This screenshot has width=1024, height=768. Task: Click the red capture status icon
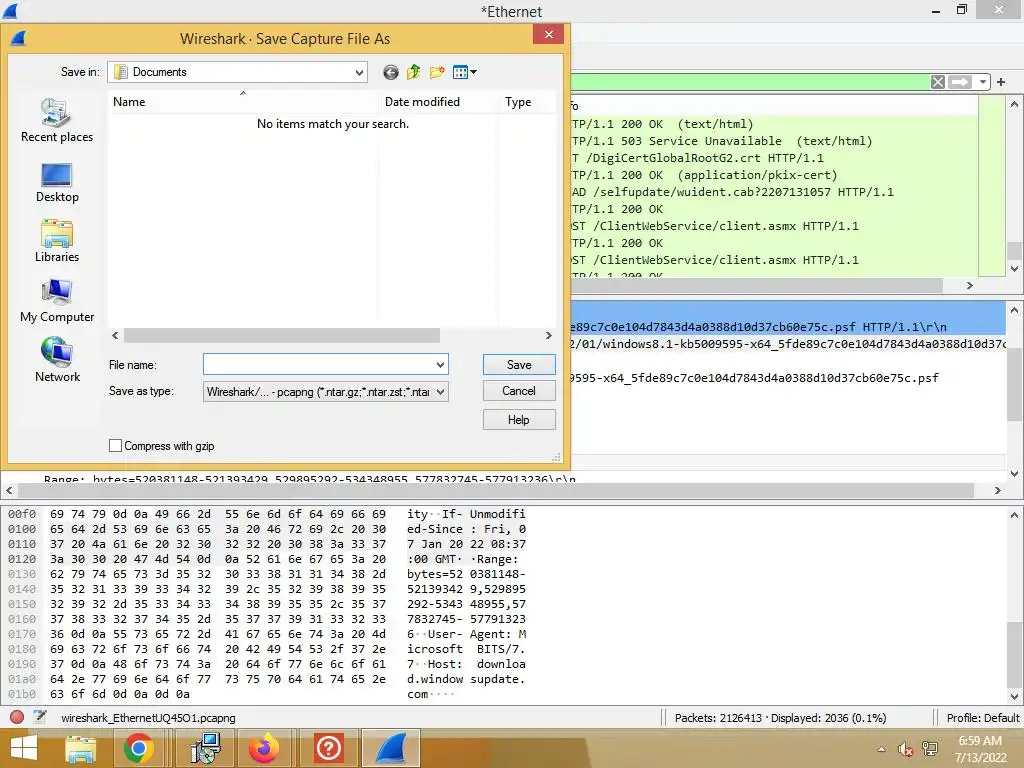tap(17, 717)
